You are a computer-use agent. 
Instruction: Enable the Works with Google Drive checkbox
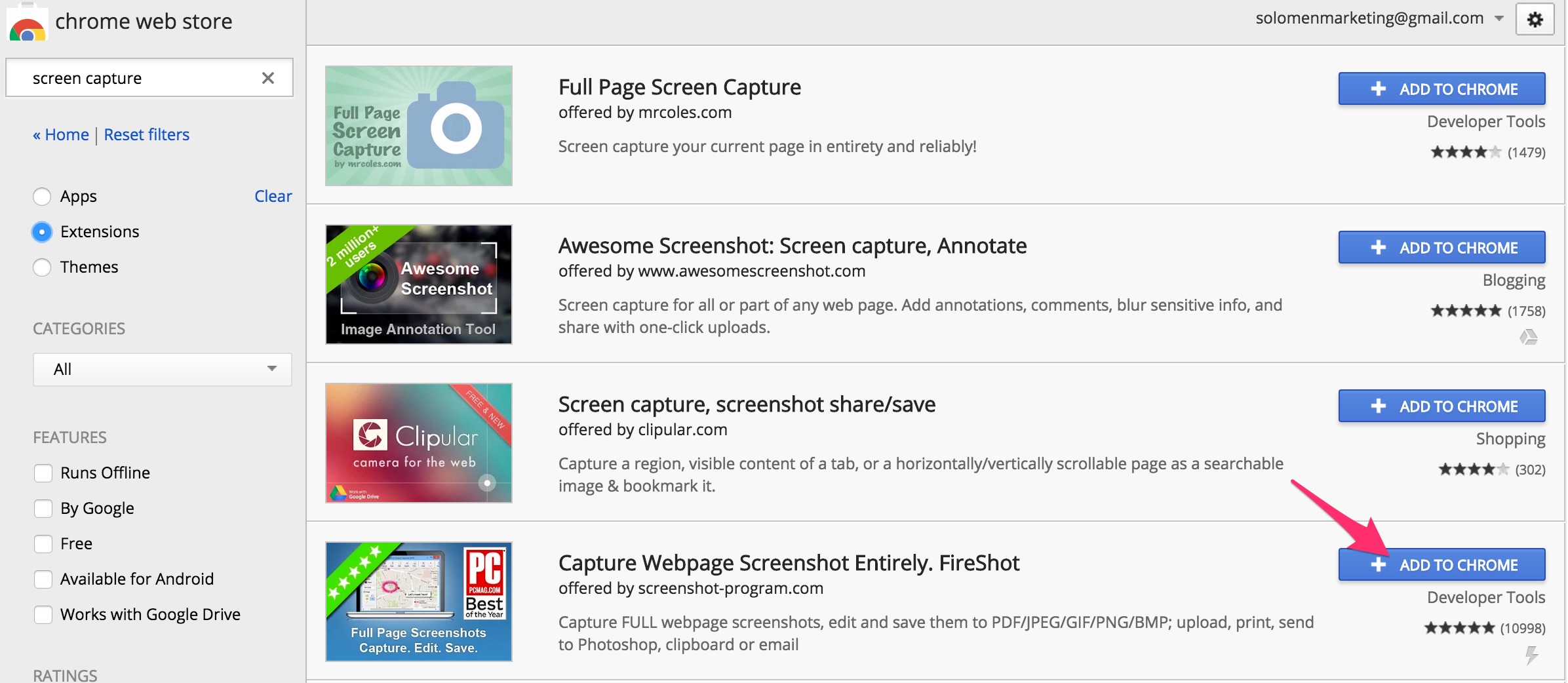(x=43, y=615)
